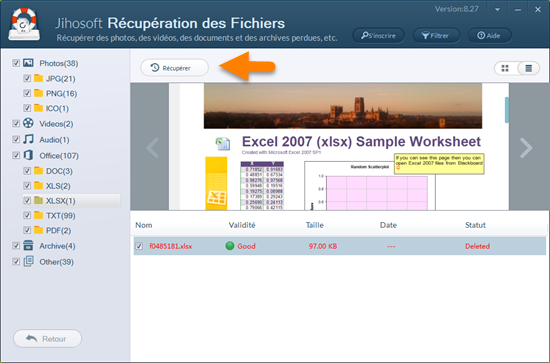This screenshot has height=363, width=550.
Task: Click the Other documents icon
Action: 28,261
